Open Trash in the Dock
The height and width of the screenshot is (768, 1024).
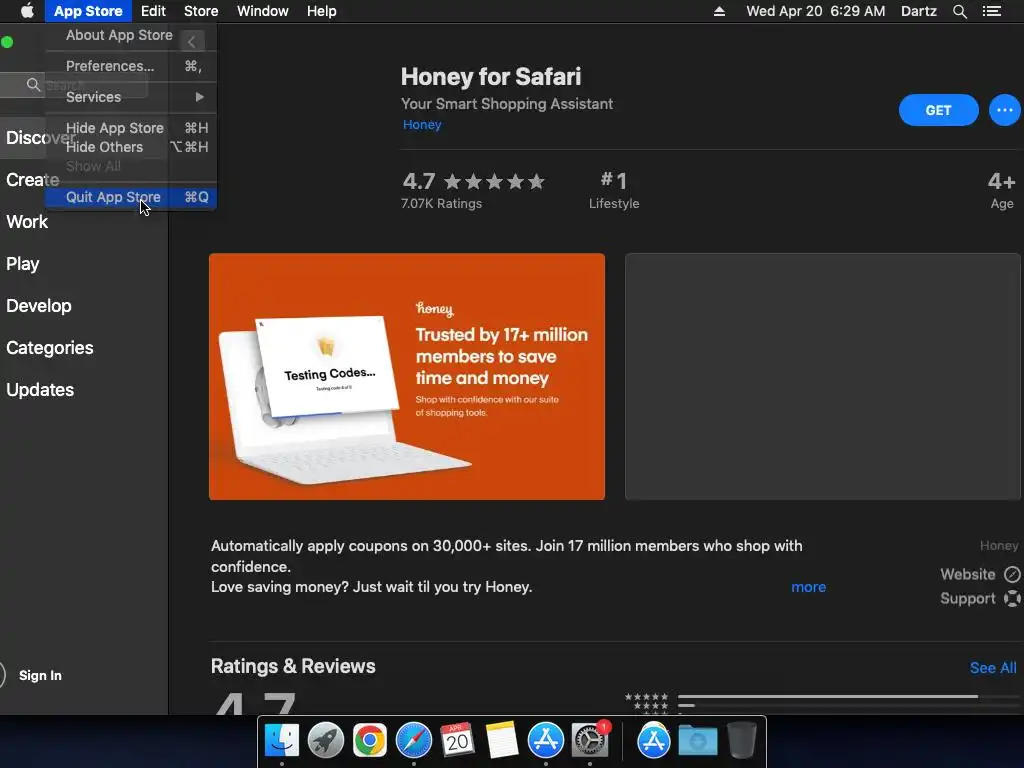coord(741,741)
